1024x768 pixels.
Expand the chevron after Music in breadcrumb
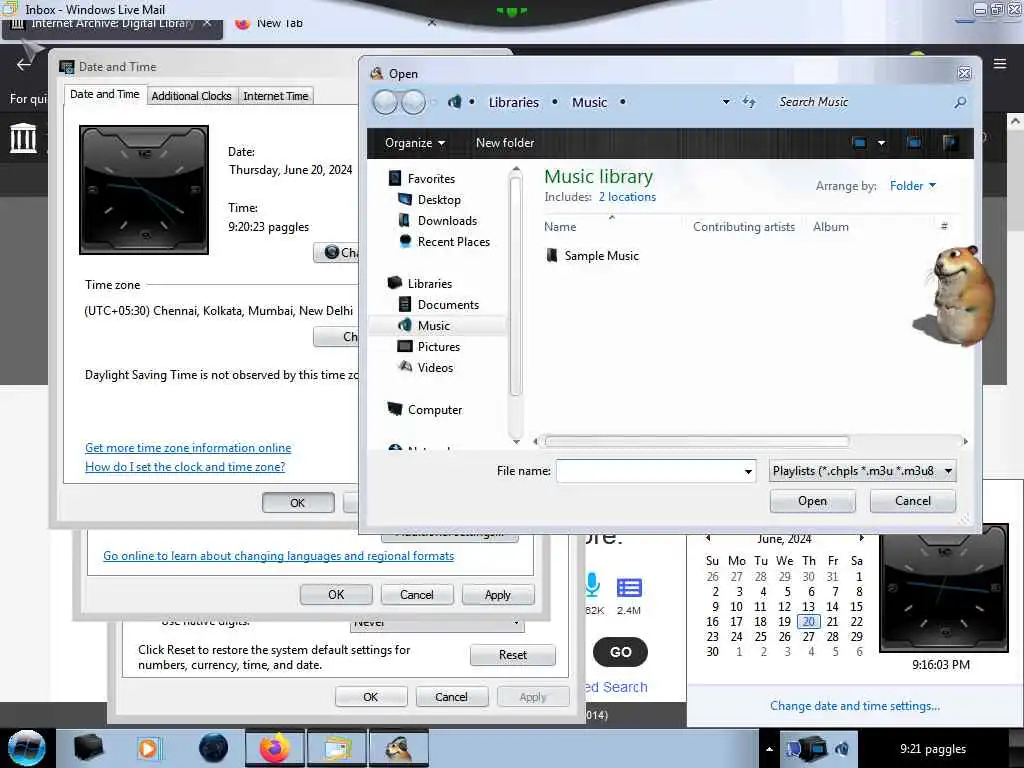[622, 102]
